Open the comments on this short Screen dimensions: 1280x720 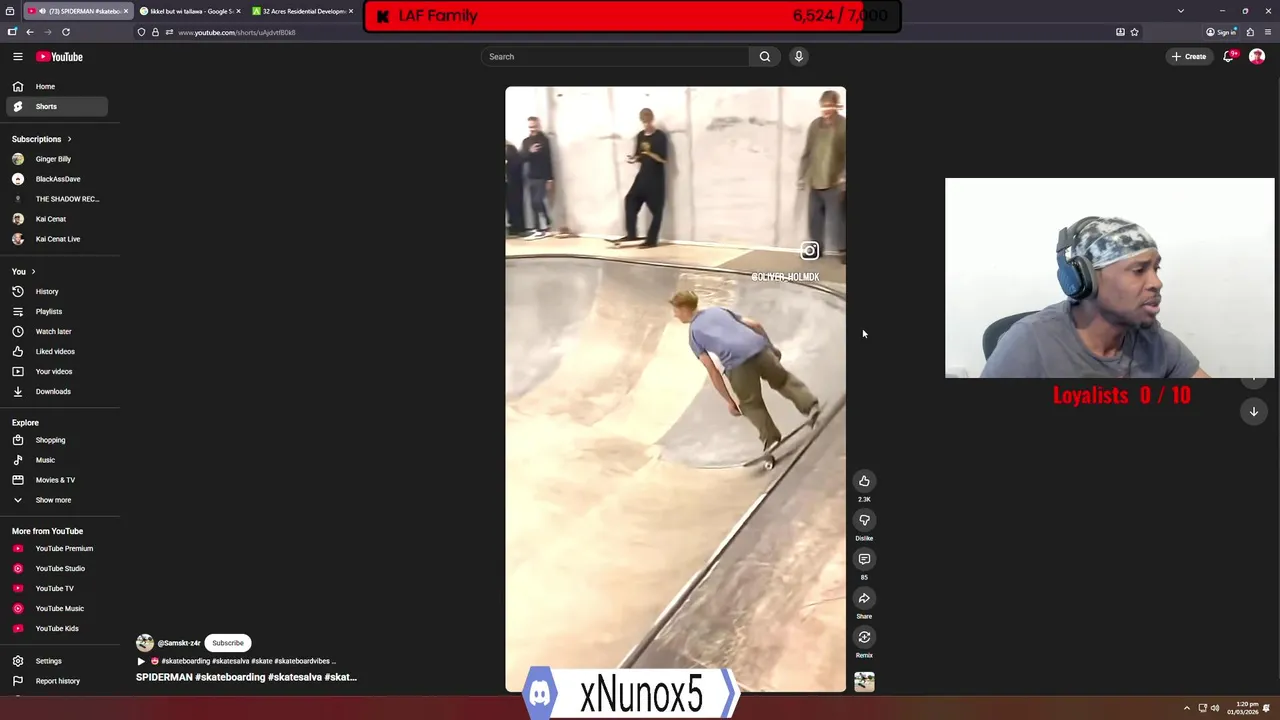point(864,559)
